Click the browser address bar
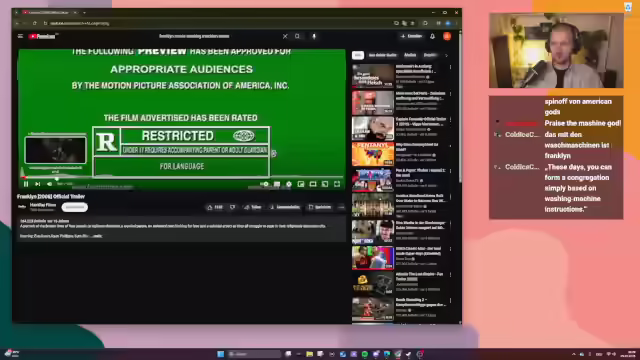This screenshot has width=640, height=360. coord(216,23)
